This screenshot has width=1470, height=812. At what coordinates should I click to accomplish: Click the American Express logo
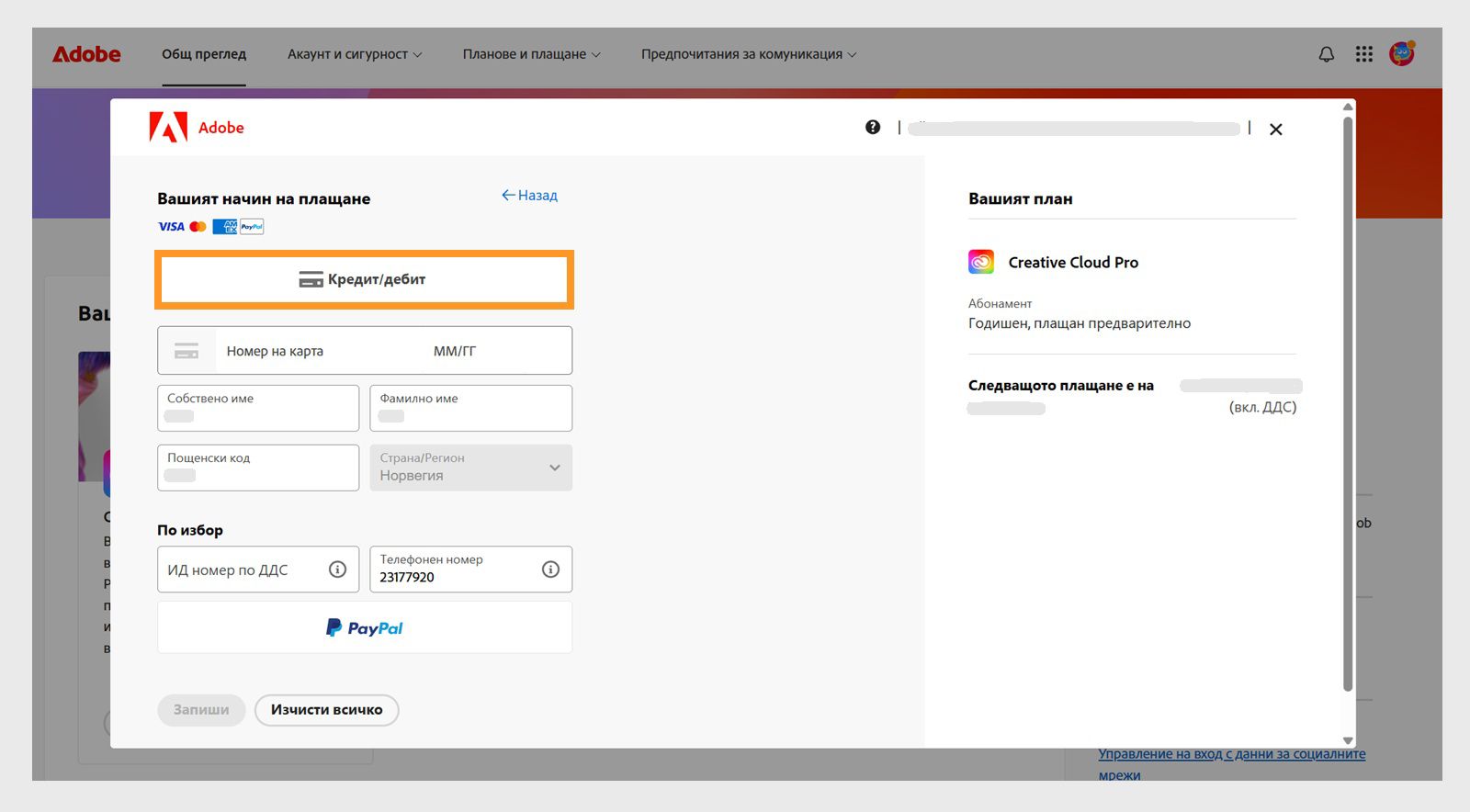pos(224,227)
